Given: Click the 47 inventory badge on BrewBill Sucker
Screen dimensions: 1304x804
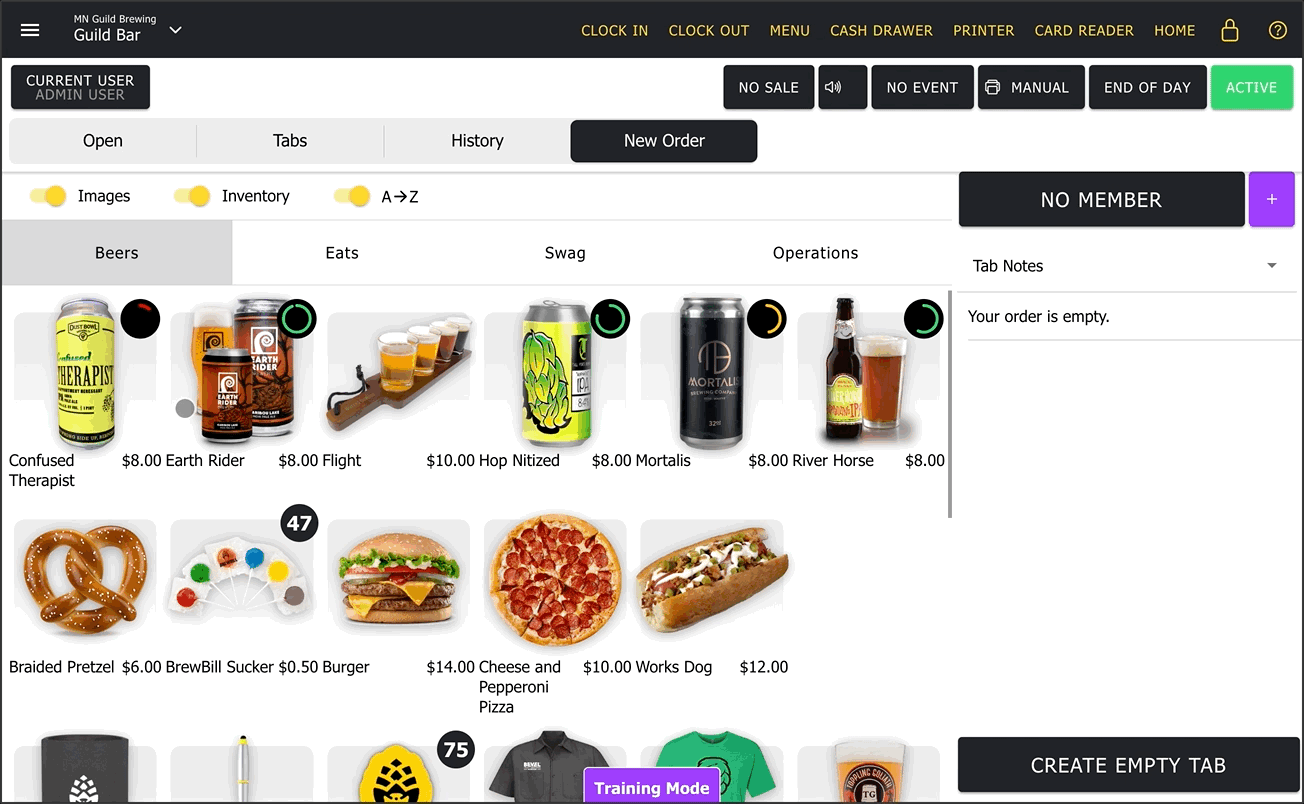Looking at the screenshot, I should click(x=299, y=522).
